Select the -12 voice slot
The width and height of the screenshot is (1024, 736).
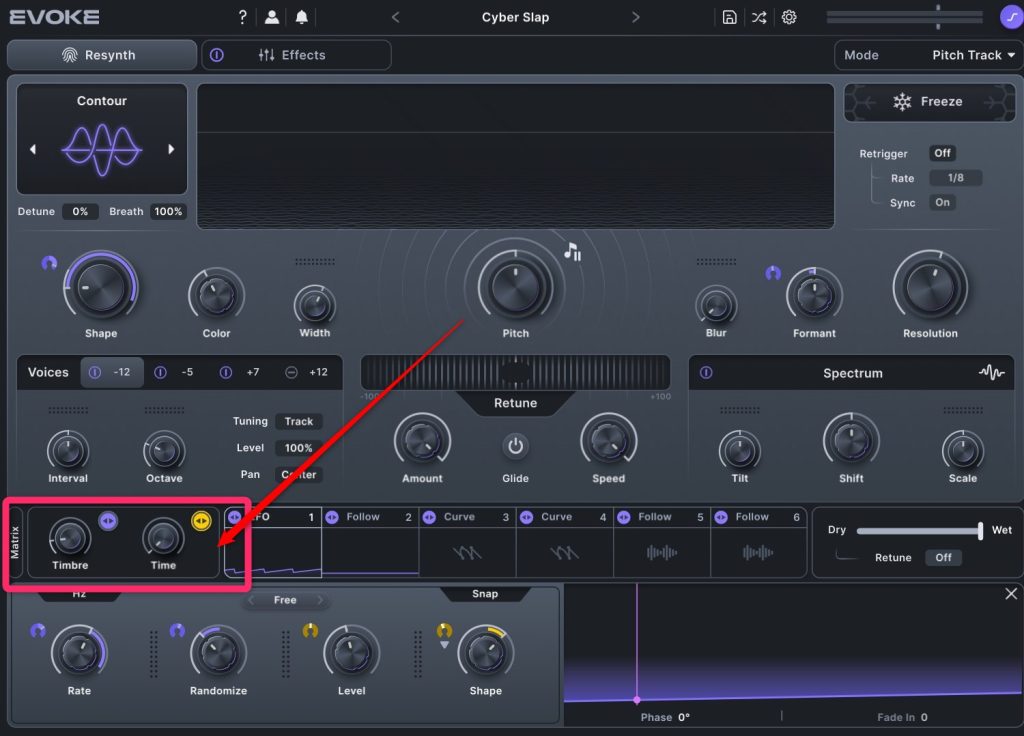pos(112,372)
